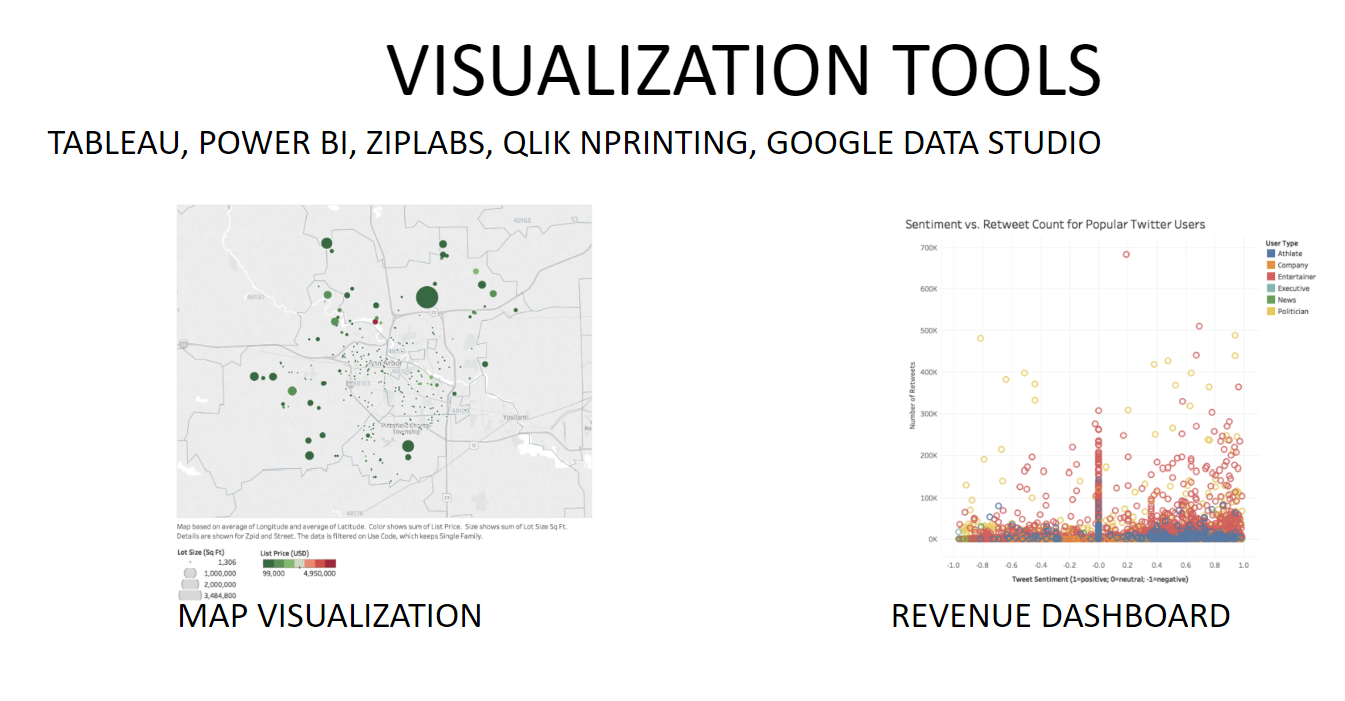
Task: Click the Entertainer red legend swatch
Action: point(1270,277)
